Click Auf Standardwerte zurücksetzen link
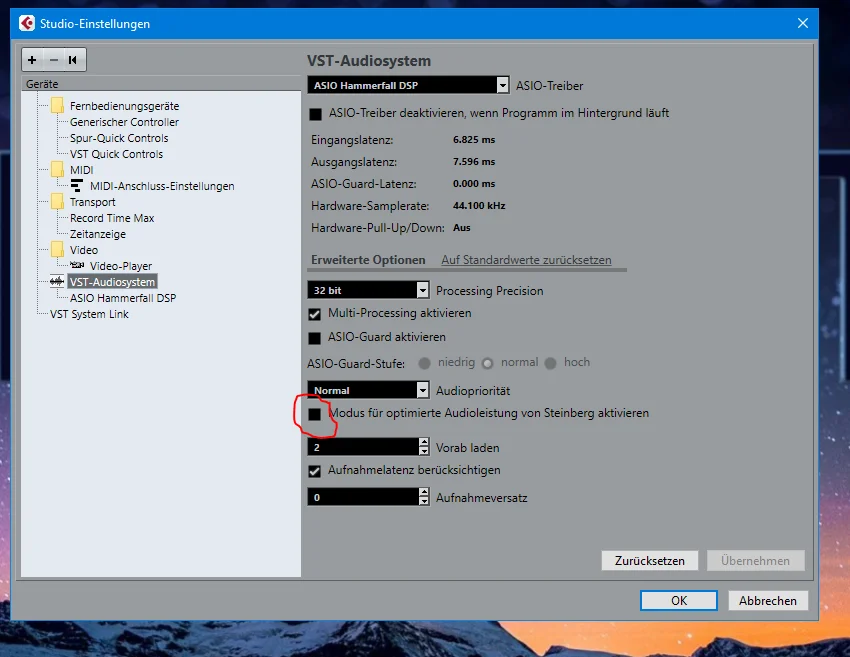Image resolution: width=850 pixels, height=657 pixels. click(x=526, y=260)
